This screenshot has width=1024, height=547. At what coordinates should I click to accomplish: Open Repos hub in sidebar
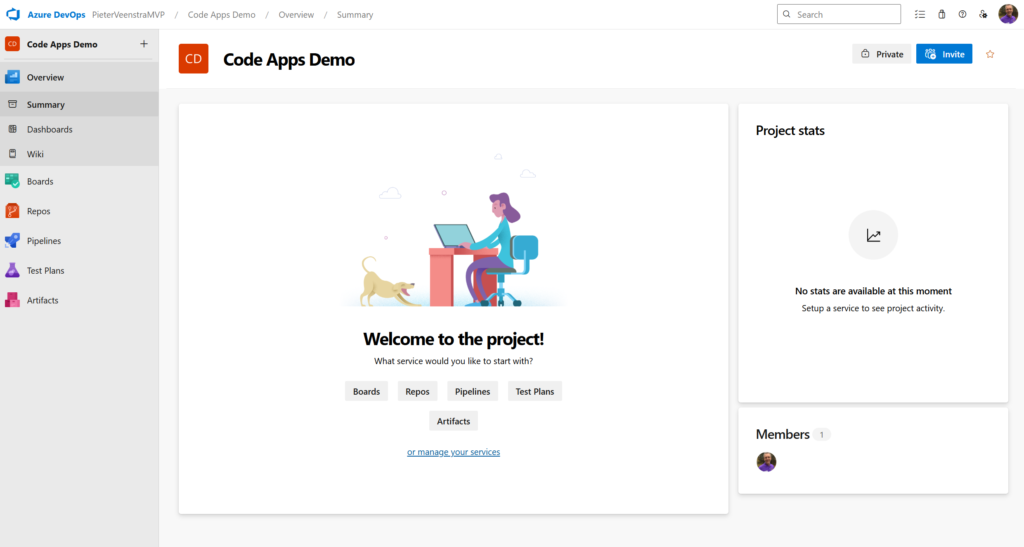tap(79, 211)
